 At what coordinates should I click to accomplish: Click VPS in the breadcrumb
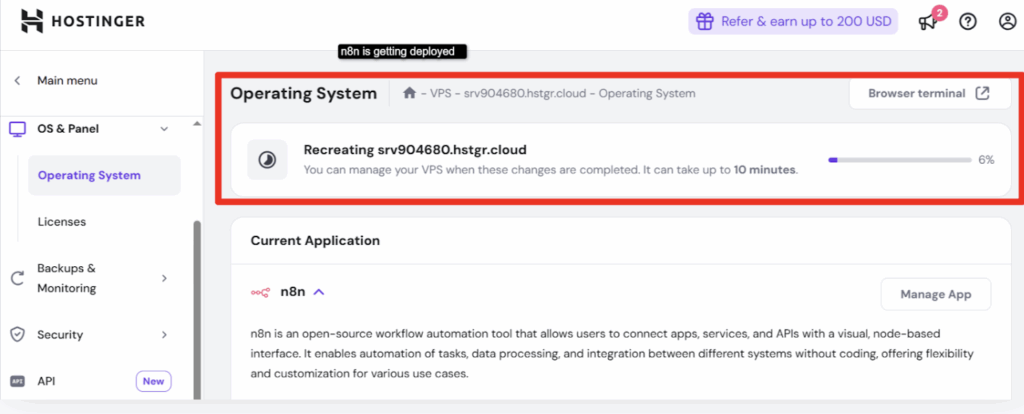tap(441, 93)
